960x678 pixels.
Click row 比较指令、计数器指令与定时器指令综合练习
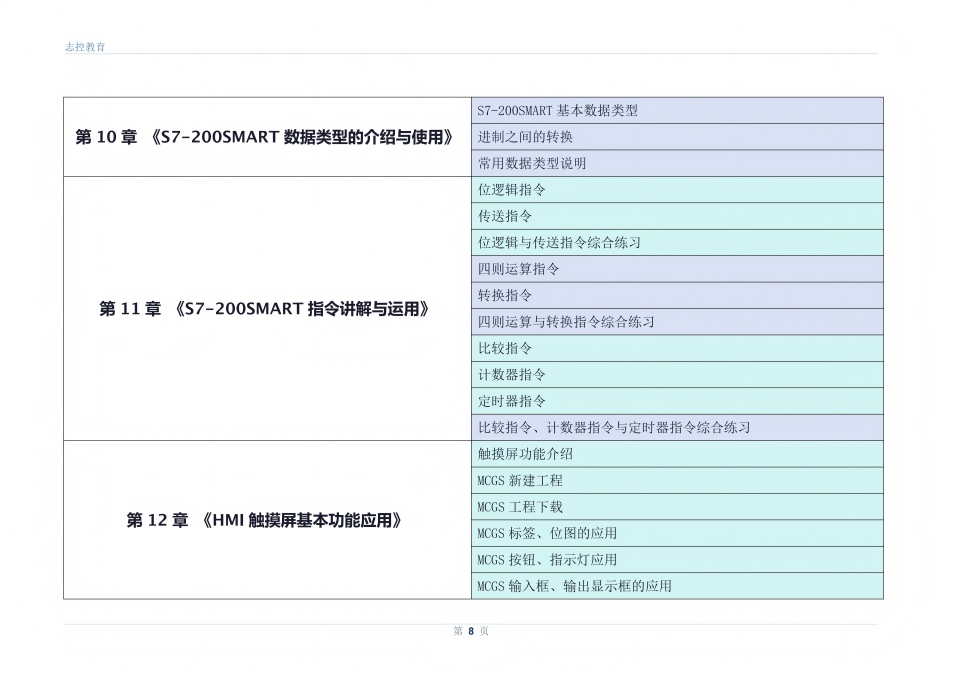[x=677, y=428]
